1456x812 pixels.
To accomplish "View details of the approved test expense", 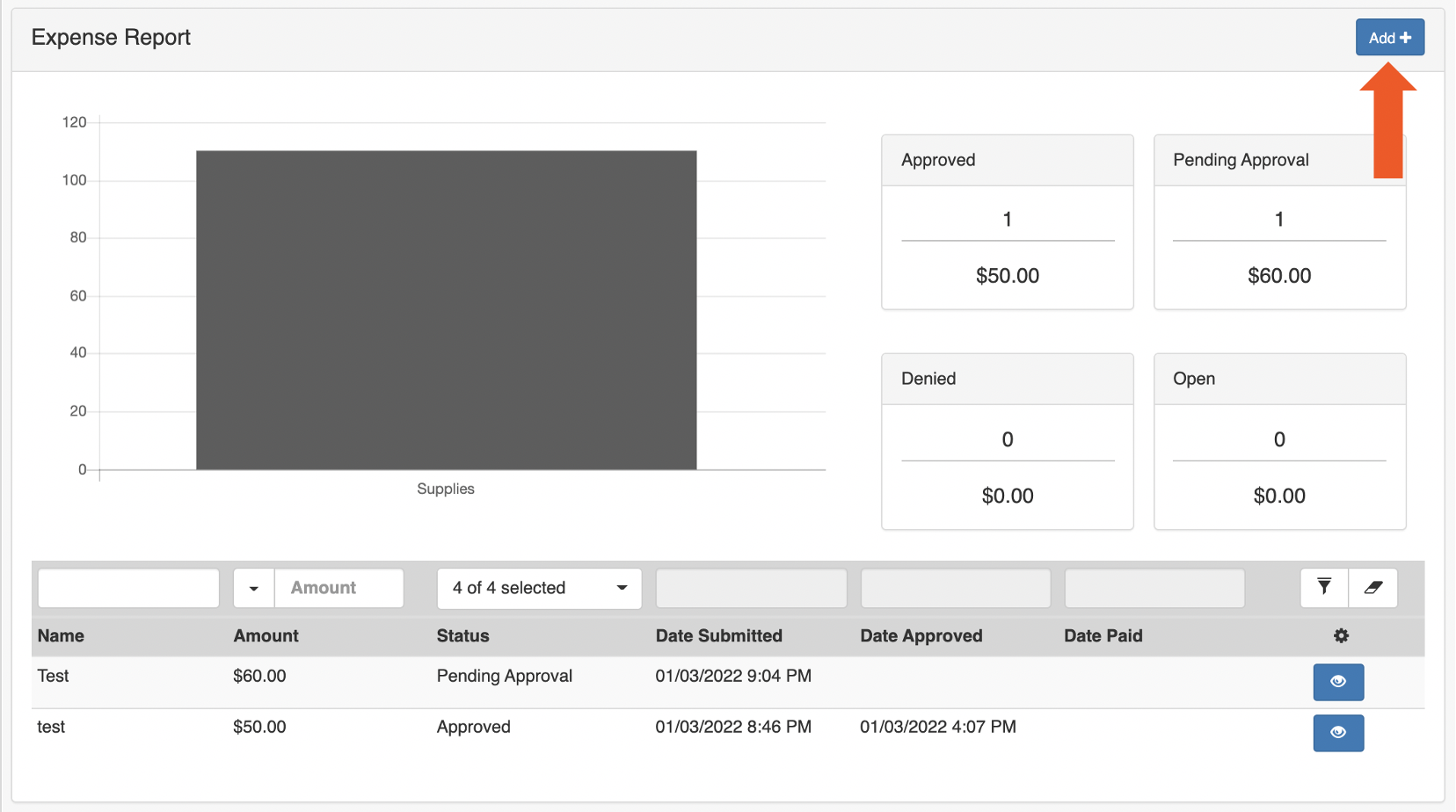I will click(1338, 733).
